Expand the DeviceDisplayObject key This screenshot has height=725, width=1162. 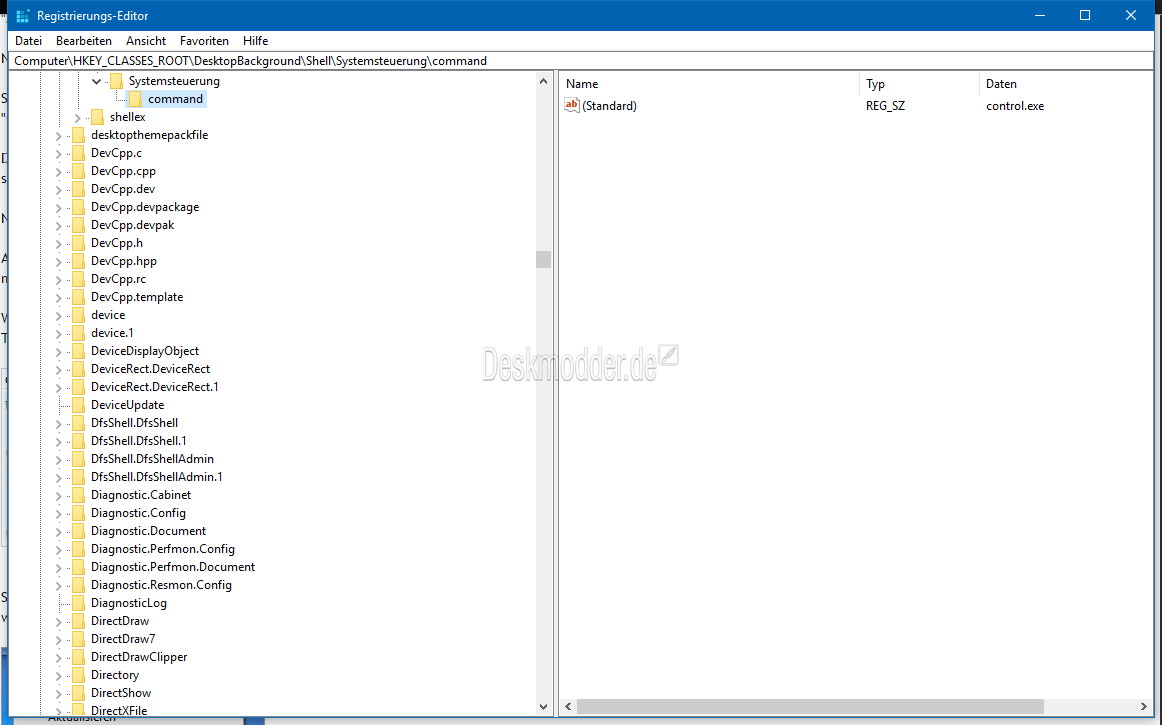(59, 351)
